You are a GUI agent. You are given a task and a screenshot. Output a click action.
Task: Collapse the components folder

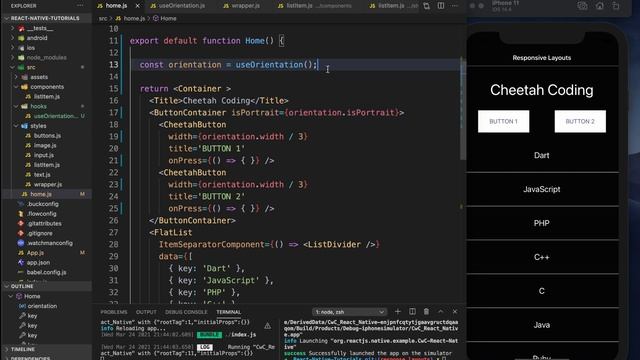pos(46,87)
